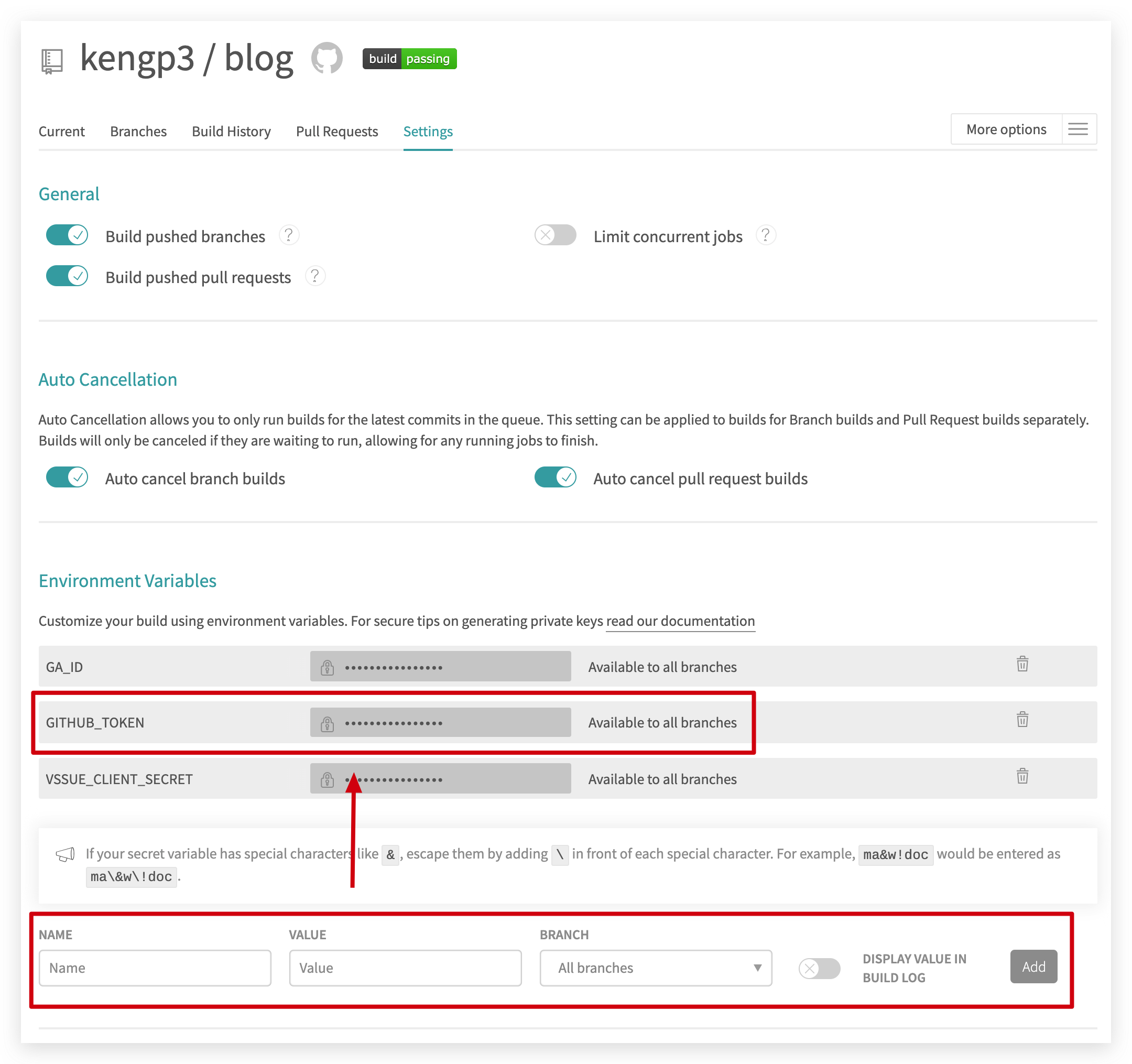The width and height of the screenshot is (1132, 1064).
Task: Click 'Available to all branches' in GITHUB_TOKEN row
Action: tap(662, 723)
